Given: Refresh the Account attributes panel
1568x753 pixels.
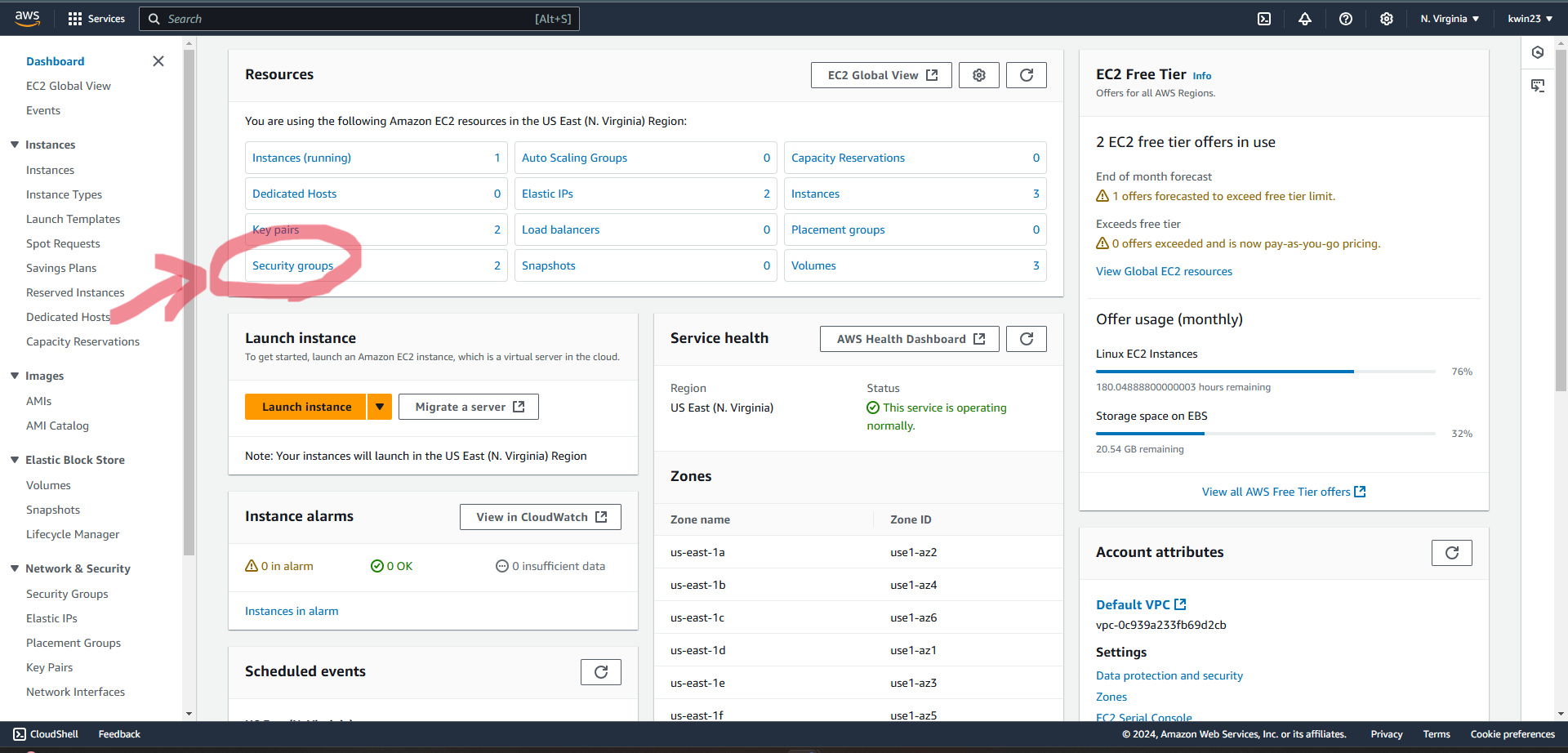Looking at the screenshot, I should pyautogui.click(x=1452, y=553).
